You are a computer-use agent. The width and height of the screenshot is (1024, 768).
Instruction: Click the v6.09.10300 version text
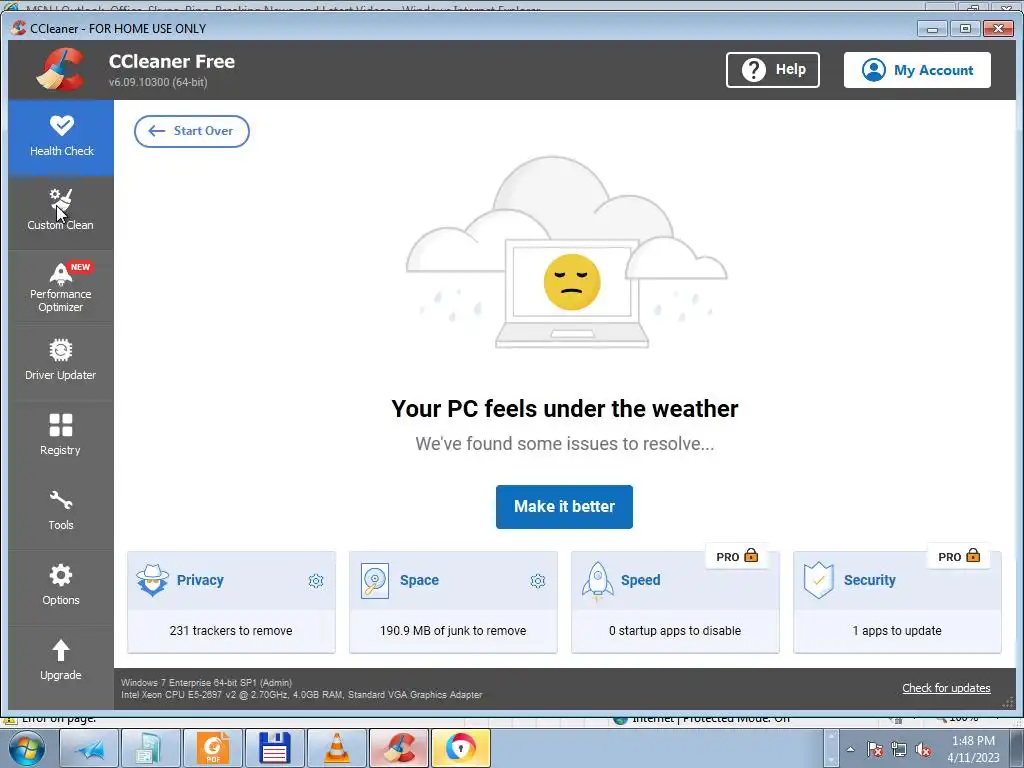point(158,82)
